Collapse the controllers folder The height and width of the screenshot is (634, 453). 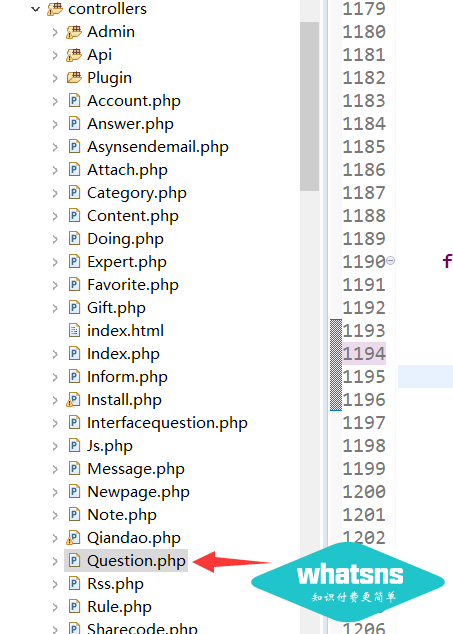click(x=36, y=9)
